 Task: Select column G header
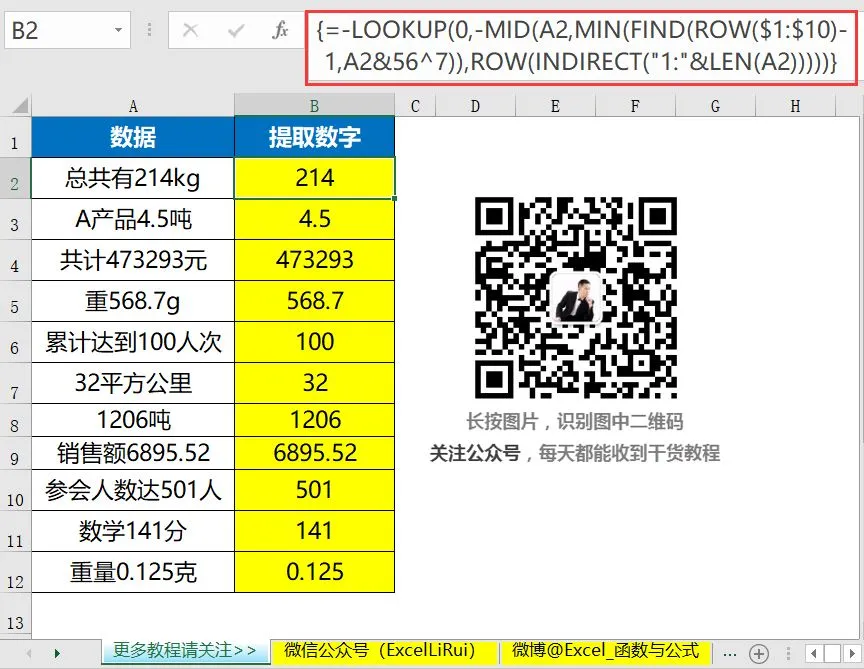715,105
